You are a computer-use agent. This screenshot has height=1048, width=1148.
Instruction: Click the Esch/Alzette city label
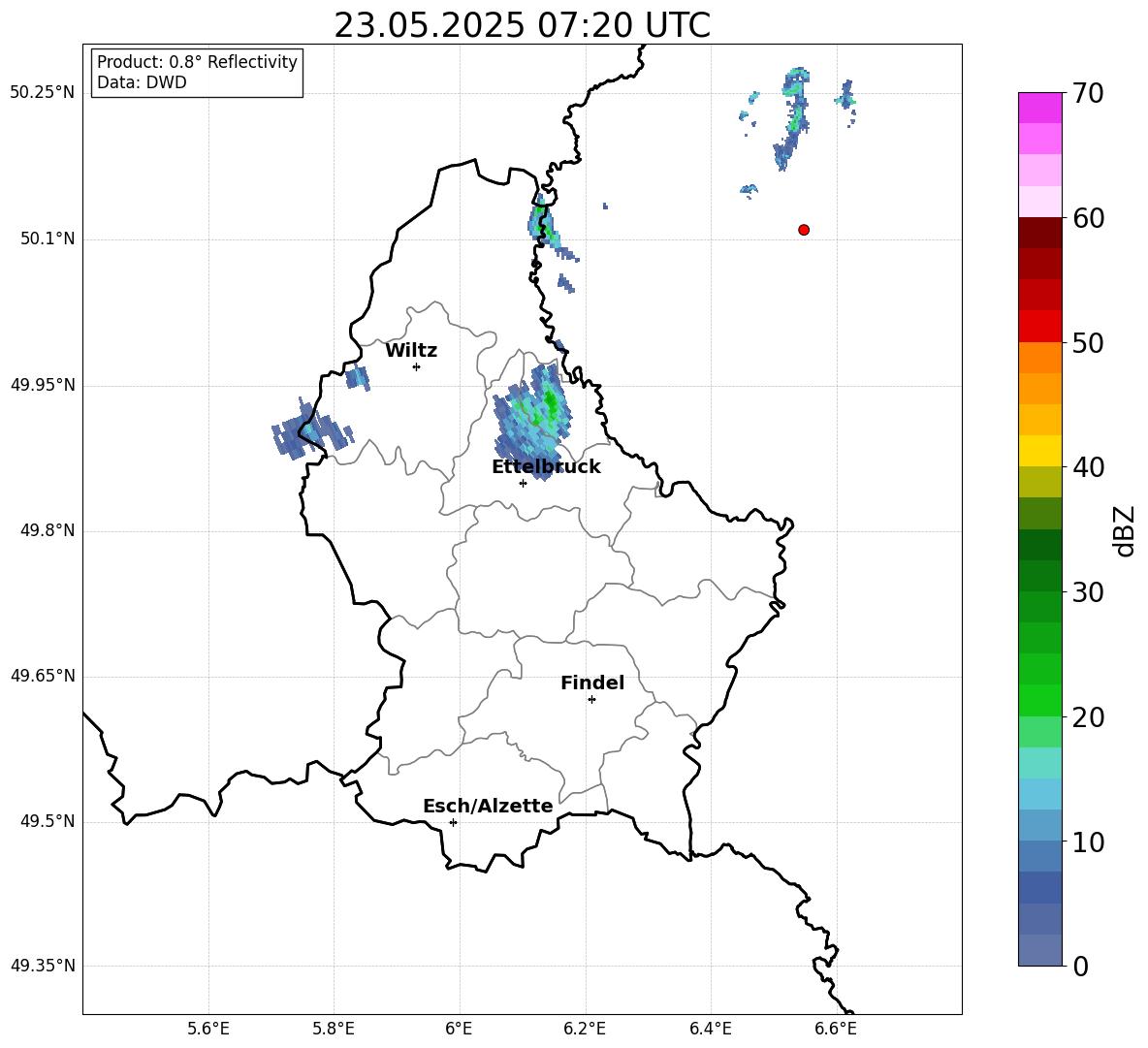click(x=488, y=806)
